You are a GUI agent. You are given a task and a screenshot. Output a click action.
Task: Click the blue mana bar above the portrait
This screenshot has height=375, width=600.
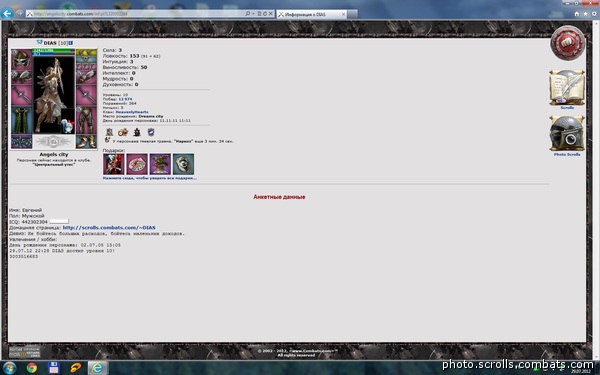[54, 54]
